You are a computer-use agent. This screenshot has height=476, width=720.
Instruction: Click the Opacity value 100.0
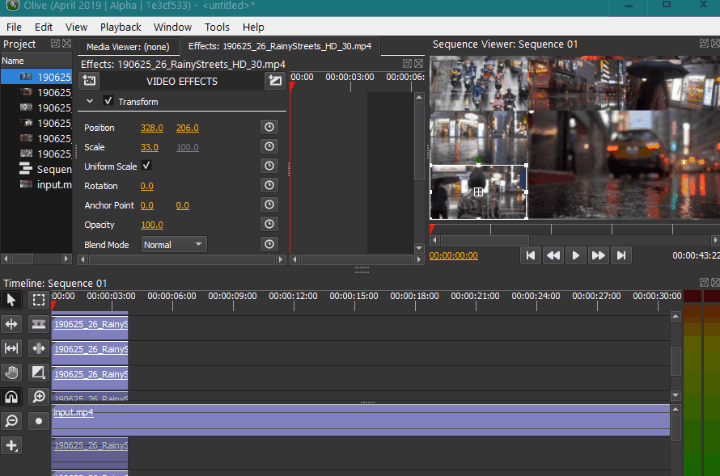click(152, 225)
